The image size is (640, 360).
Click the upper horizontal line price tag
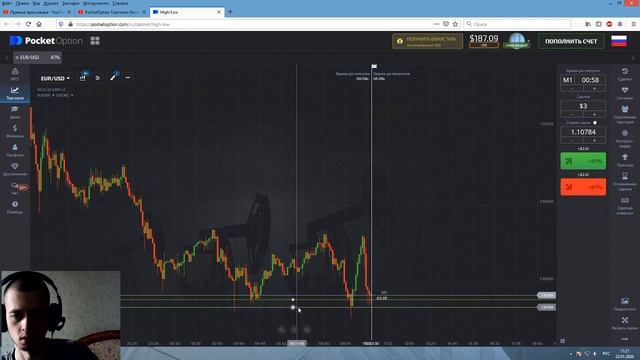coord(547,295)
